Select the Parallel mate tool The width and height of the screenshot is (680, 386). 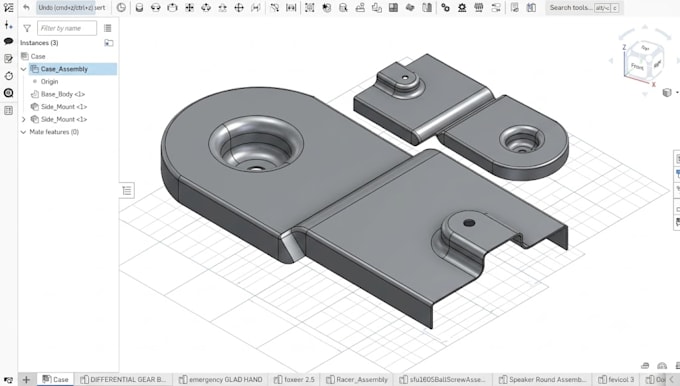256,7
